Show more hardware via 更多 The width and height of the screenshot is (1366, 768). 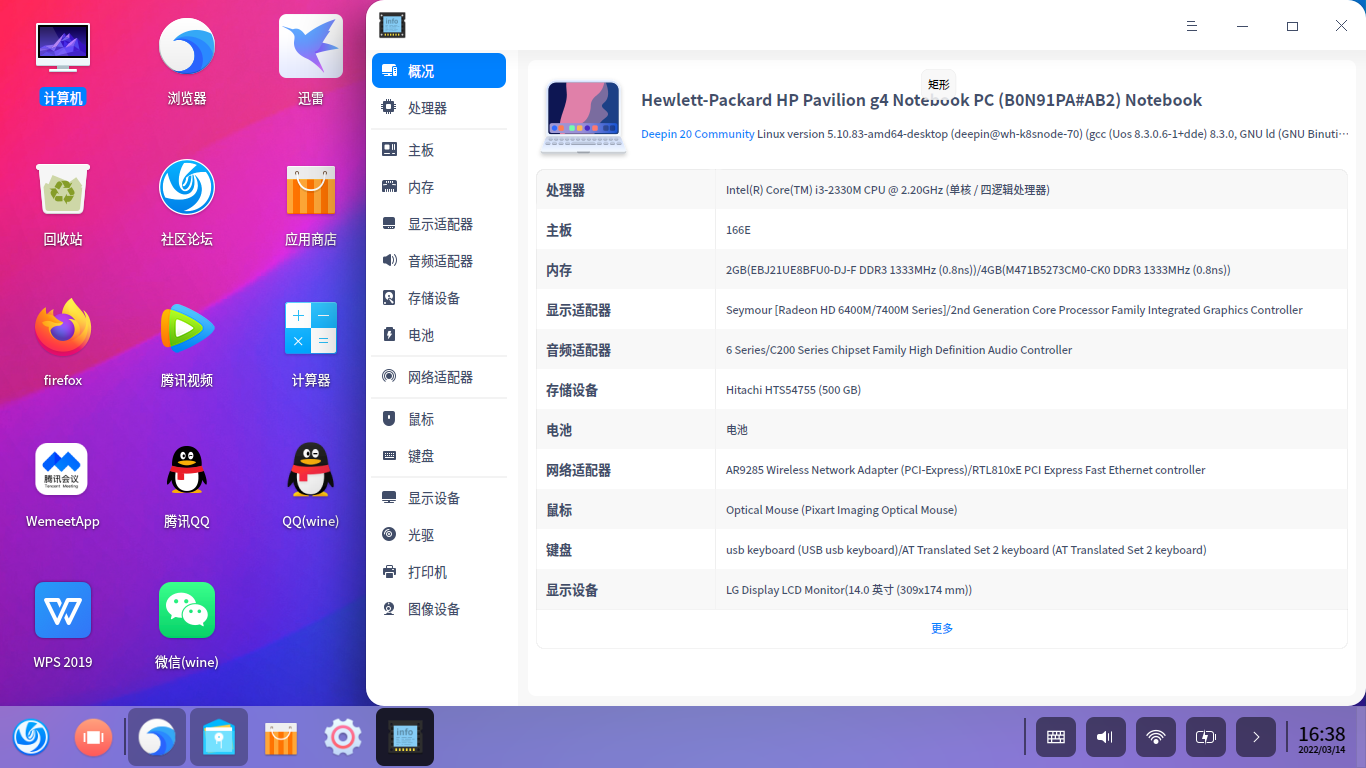click(x=941, y=628)
